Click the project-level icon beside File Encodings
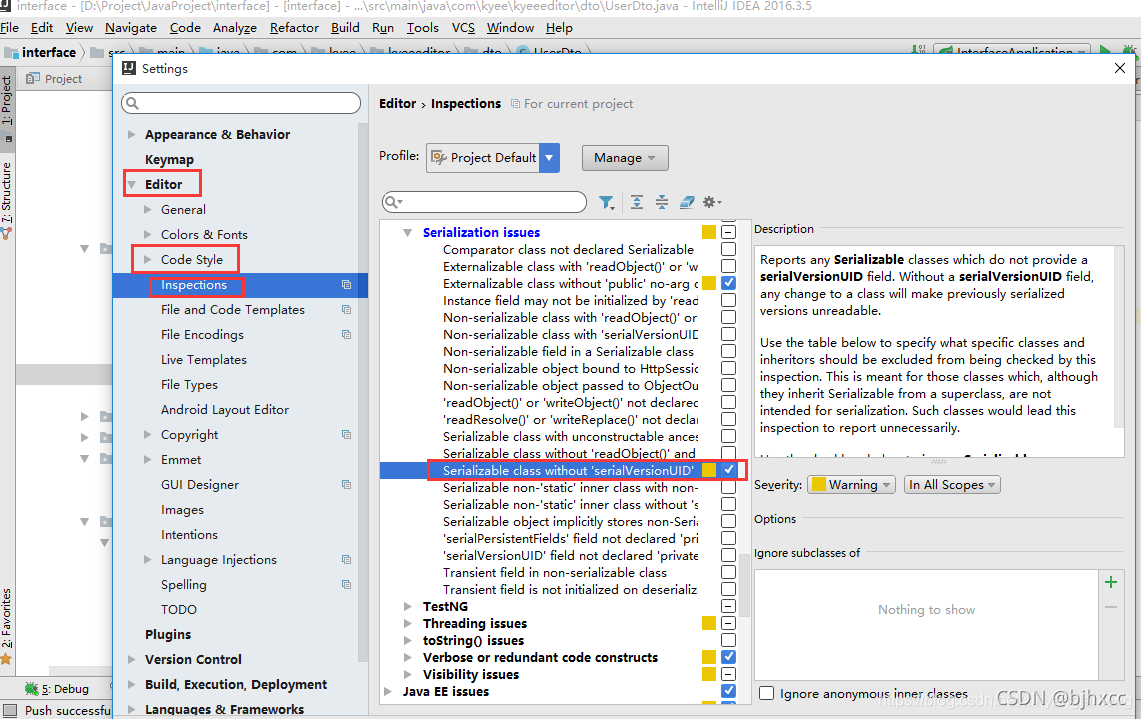Viewport: 1141px width, 719px height. click(x=346, y=335)
